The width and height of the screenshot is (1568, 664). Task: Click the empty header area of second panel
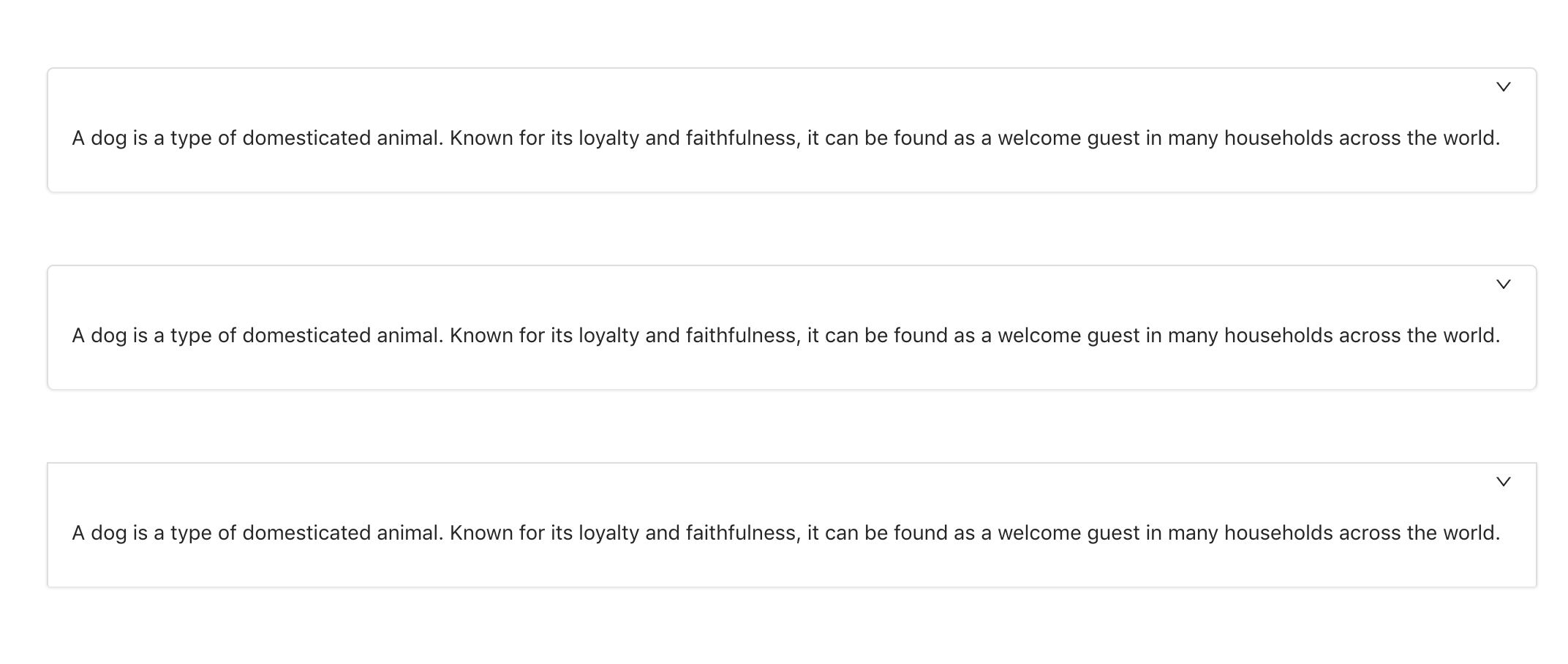[731, 284]
